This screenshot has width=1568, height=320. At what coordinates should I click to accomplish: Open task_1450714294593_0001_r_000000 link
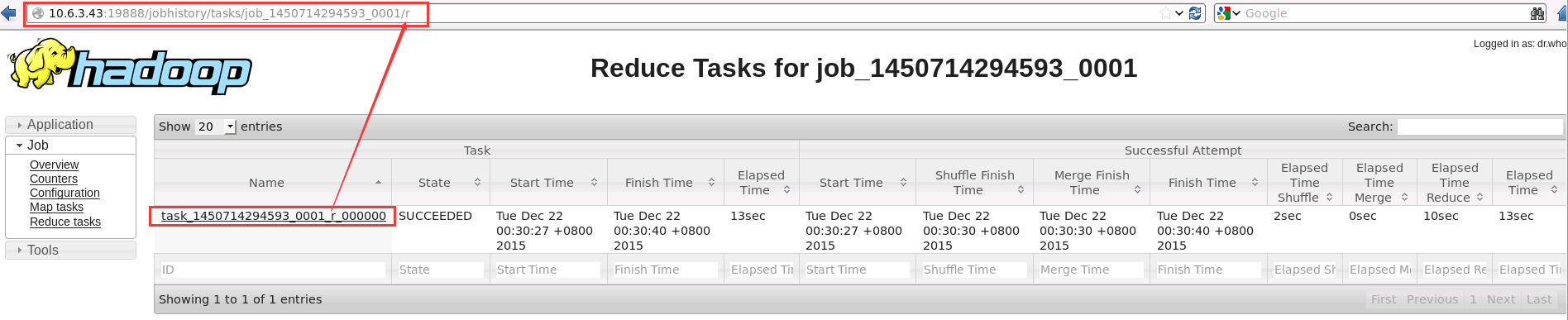click(274, 216)
